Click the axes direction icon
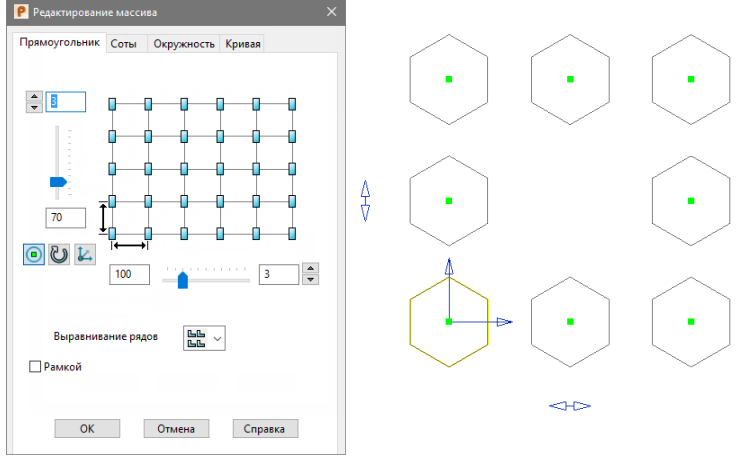This screenshot has width=750, height=457. pos(85,255)
